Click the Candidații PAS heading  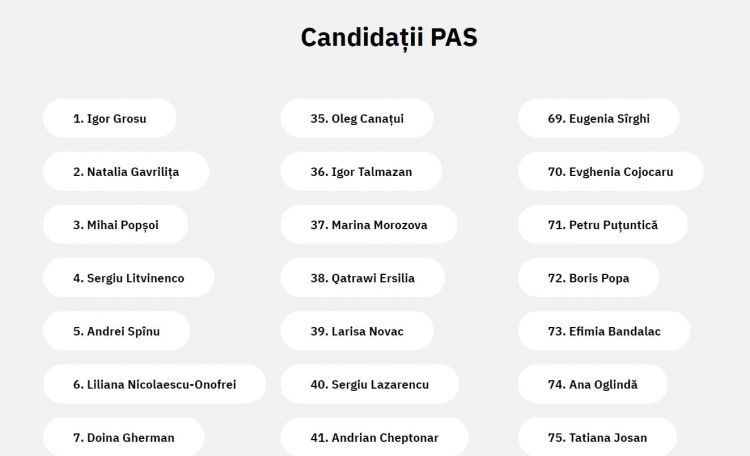click(x=389, y=37)
